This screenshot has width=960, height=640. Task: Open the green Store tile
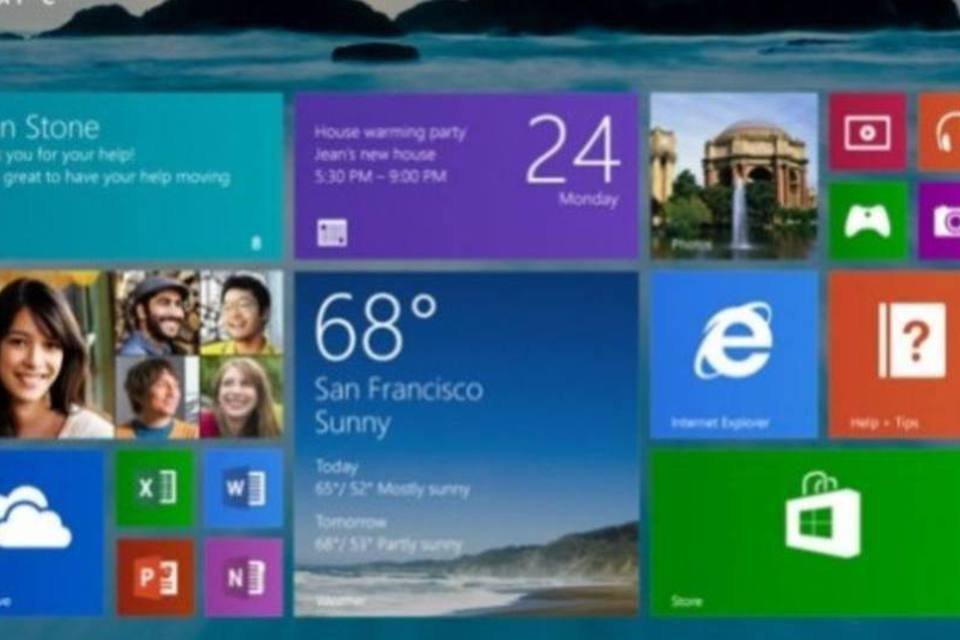coord(805,532)
